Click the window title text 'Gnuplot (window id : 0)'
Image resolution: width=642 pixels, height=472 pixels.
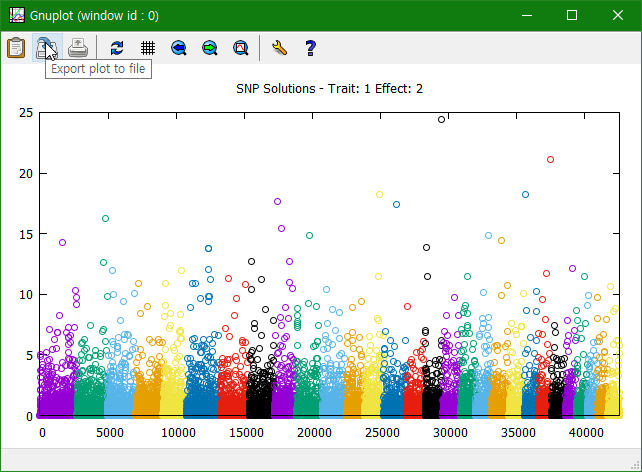point(94,16)
